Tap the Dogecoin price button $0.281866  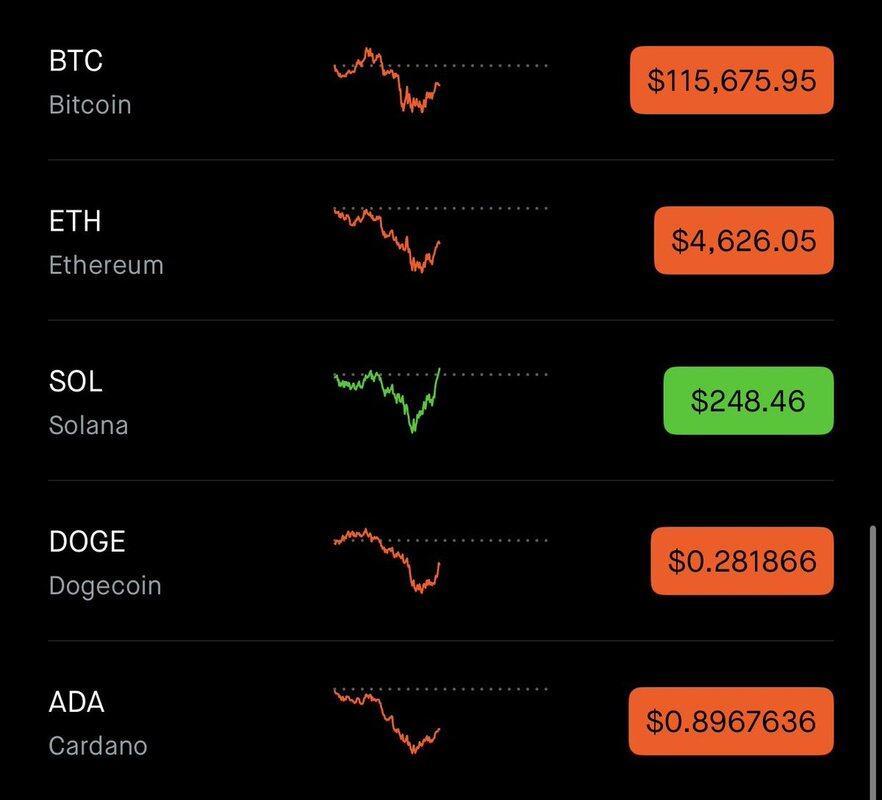pos(742,561)
